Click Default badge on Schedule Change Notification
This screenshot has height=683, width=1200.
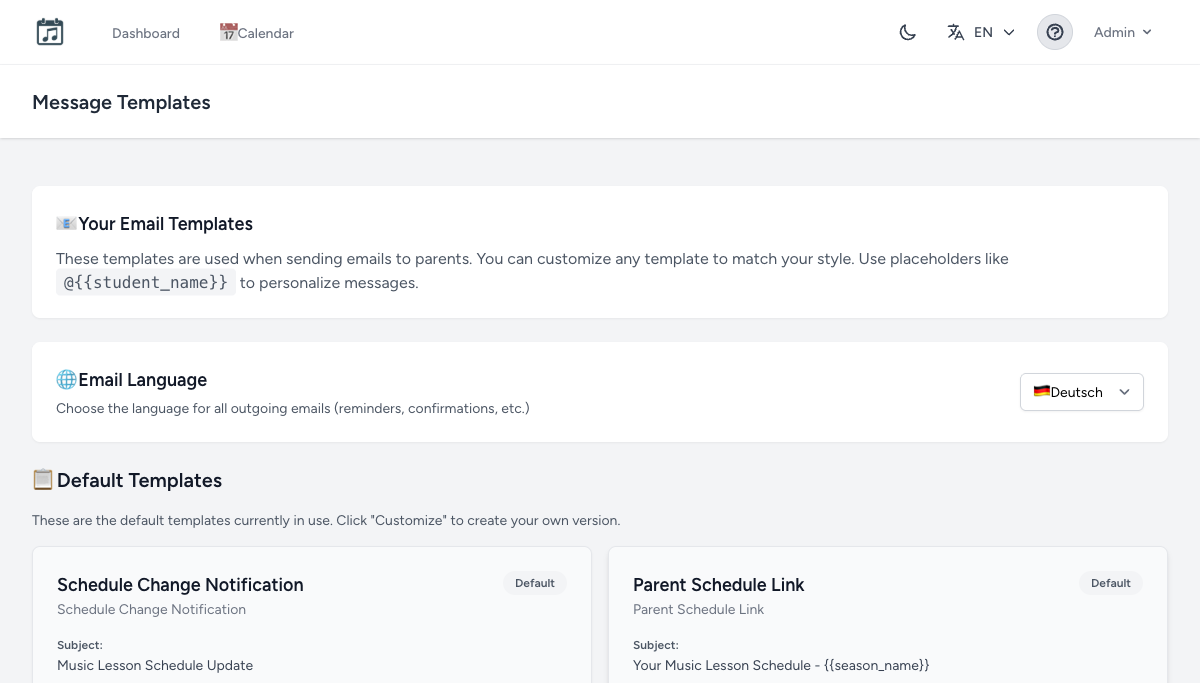535,583
